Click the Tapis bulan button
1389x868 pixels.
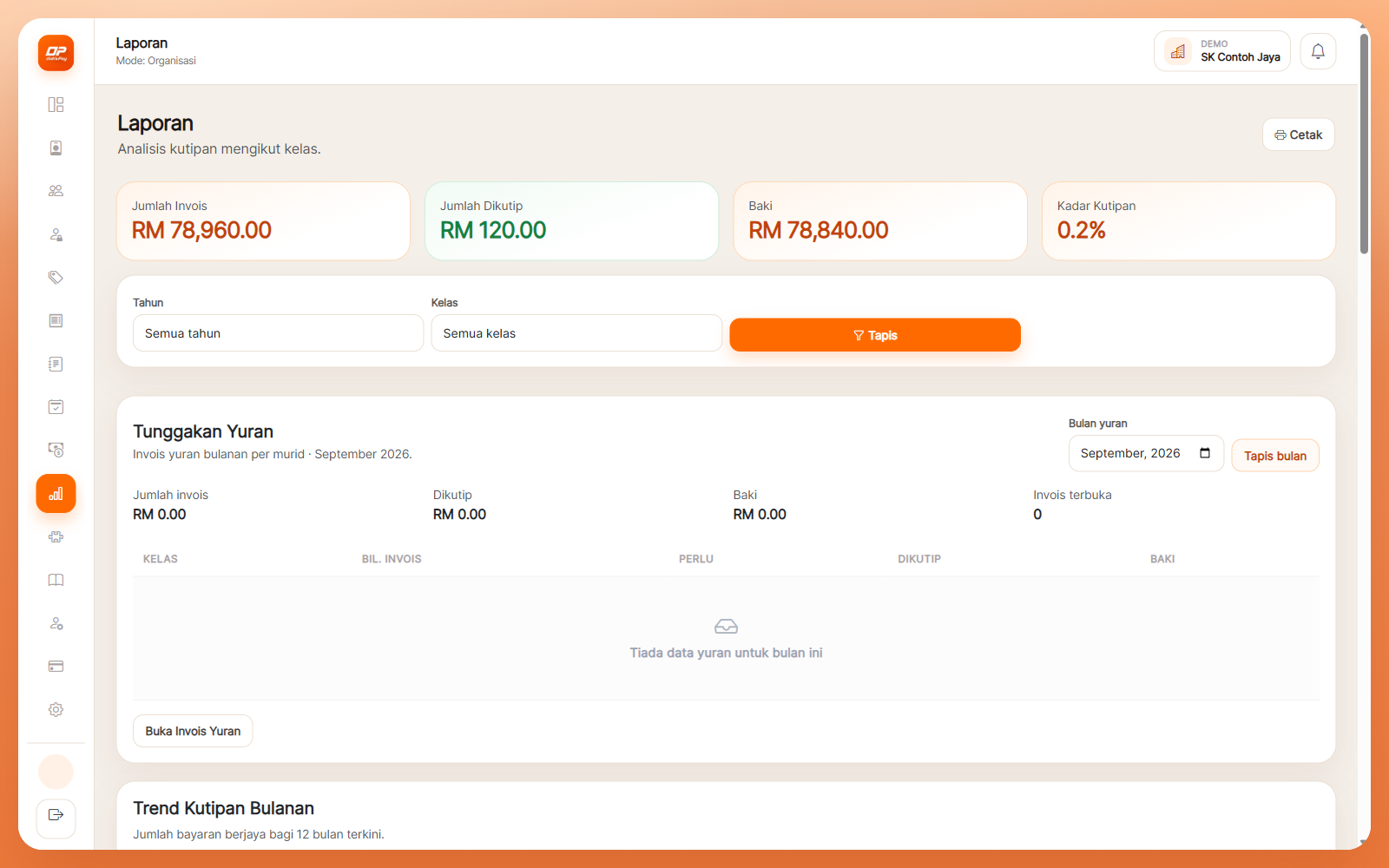[1275, 456]
